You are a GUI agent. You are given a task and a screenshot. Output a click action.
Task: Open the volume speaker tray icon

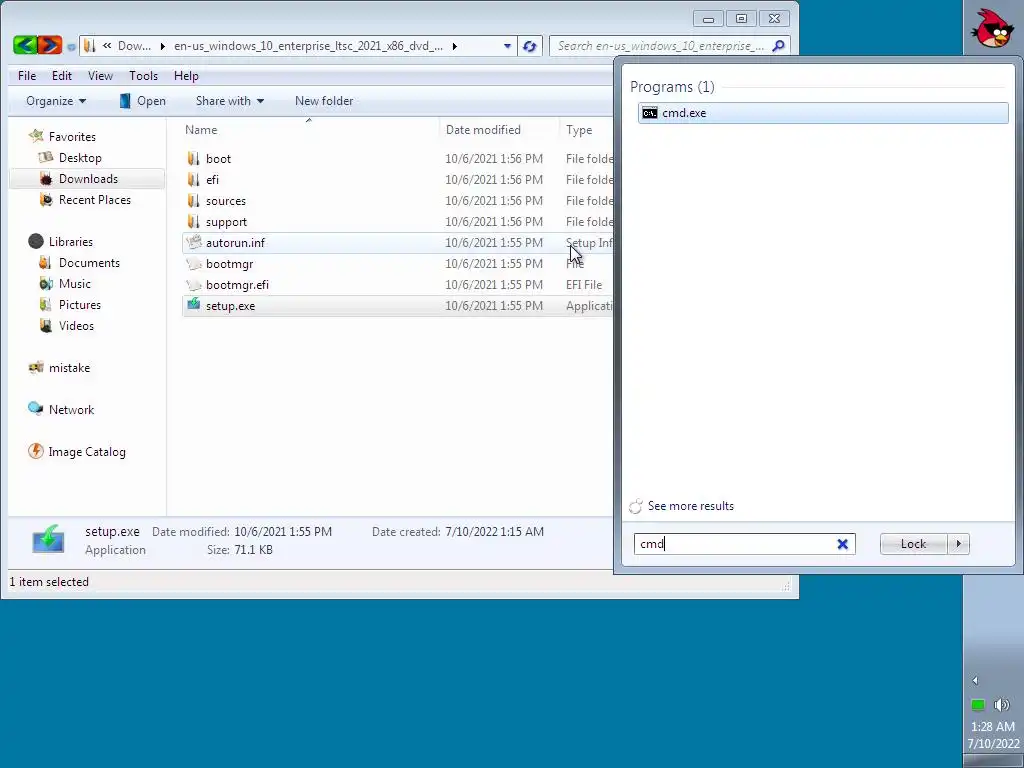coord(1002,705)
